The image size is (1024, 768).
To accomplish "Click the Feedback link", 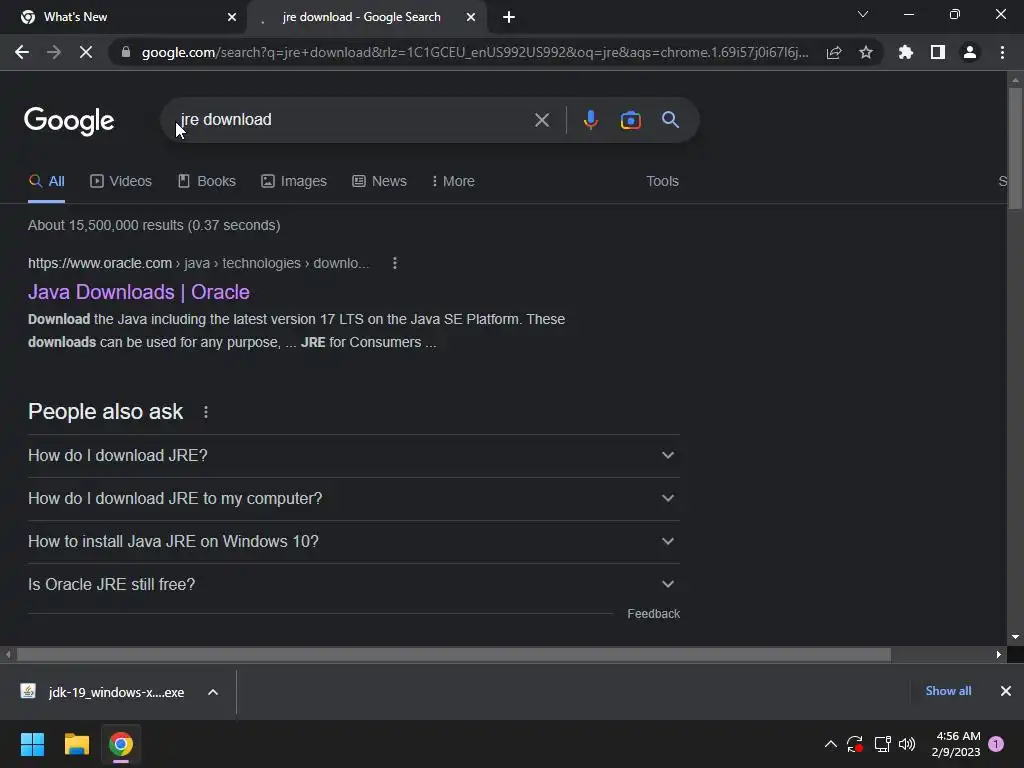I will [654, 614].
